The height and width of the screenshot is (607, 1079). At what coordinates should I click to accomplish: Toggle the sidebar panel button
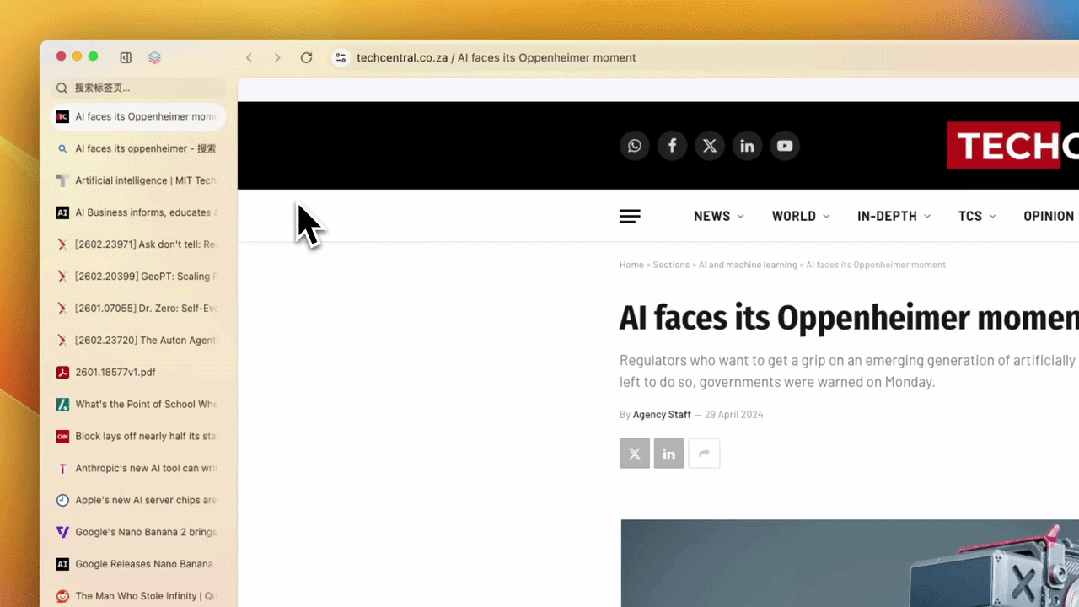tap(126, 57)
